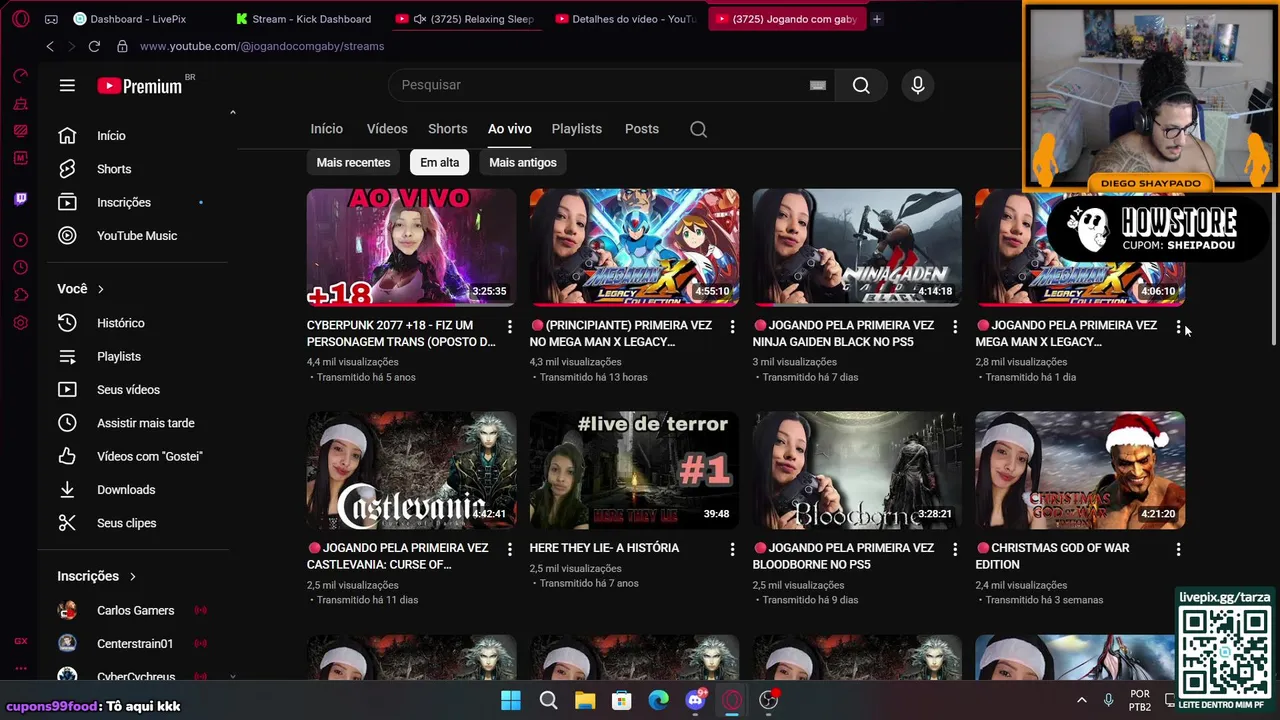The height and width of the screenshot is (720, 1280).
Task: Switch to Stream - Kick Dashboard tab
Action: [305, 19]
